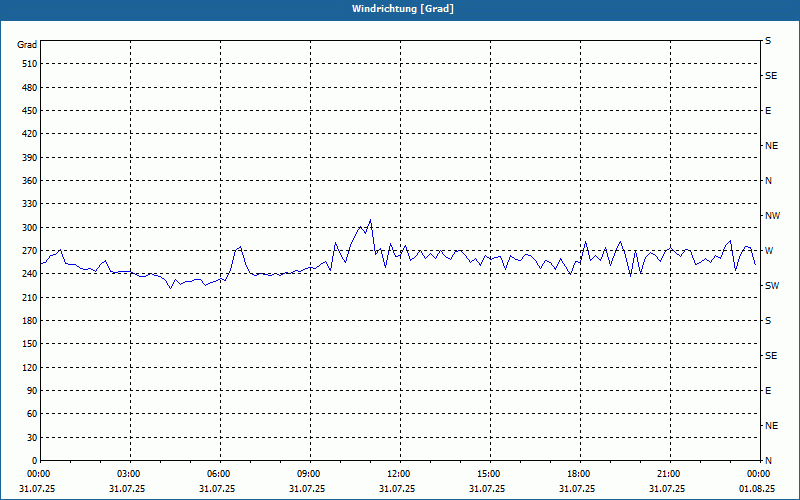Select the 300 degree axis label
This screenshot has width=800, height=500.
[x=30, y=228]
